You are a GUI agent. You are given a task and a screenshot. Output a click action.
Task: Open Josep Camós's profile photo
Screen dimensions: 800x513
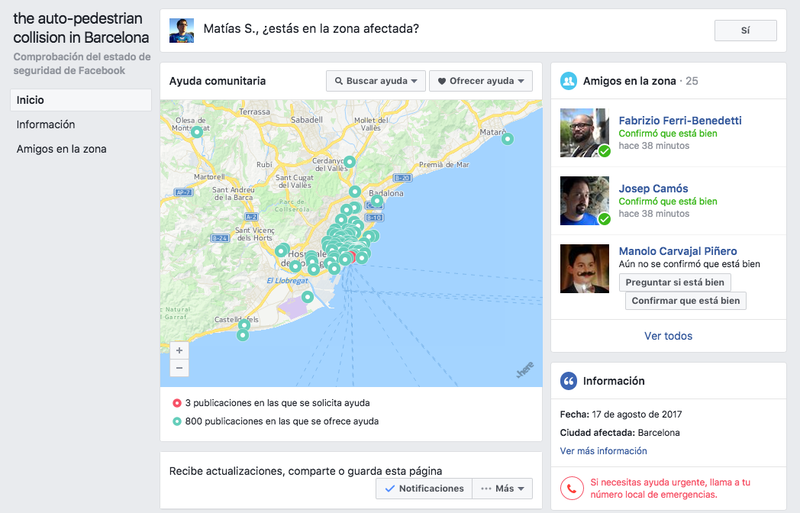pyautogui.click(x=584, y=201)
